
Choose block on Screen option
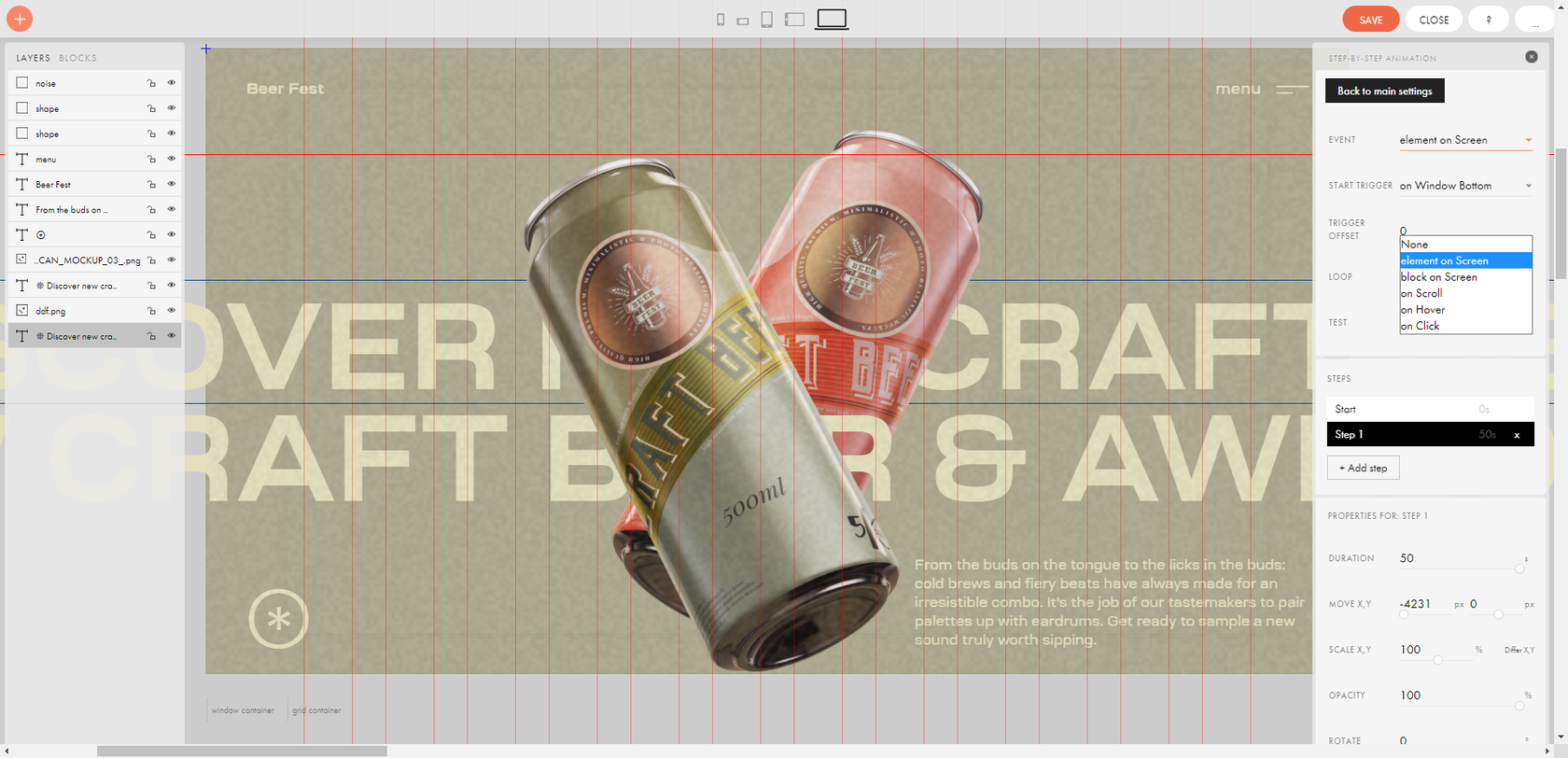(x=1465, y=277)
